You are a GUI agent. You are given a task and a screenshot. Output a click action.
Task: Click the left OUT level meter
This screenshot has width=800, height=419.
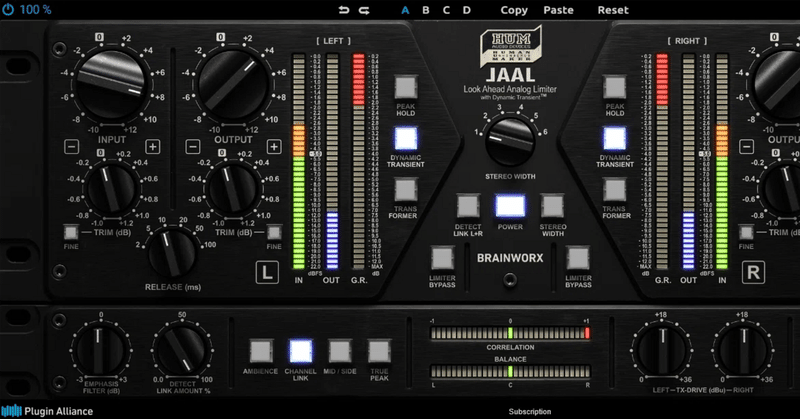click(332, 161)
